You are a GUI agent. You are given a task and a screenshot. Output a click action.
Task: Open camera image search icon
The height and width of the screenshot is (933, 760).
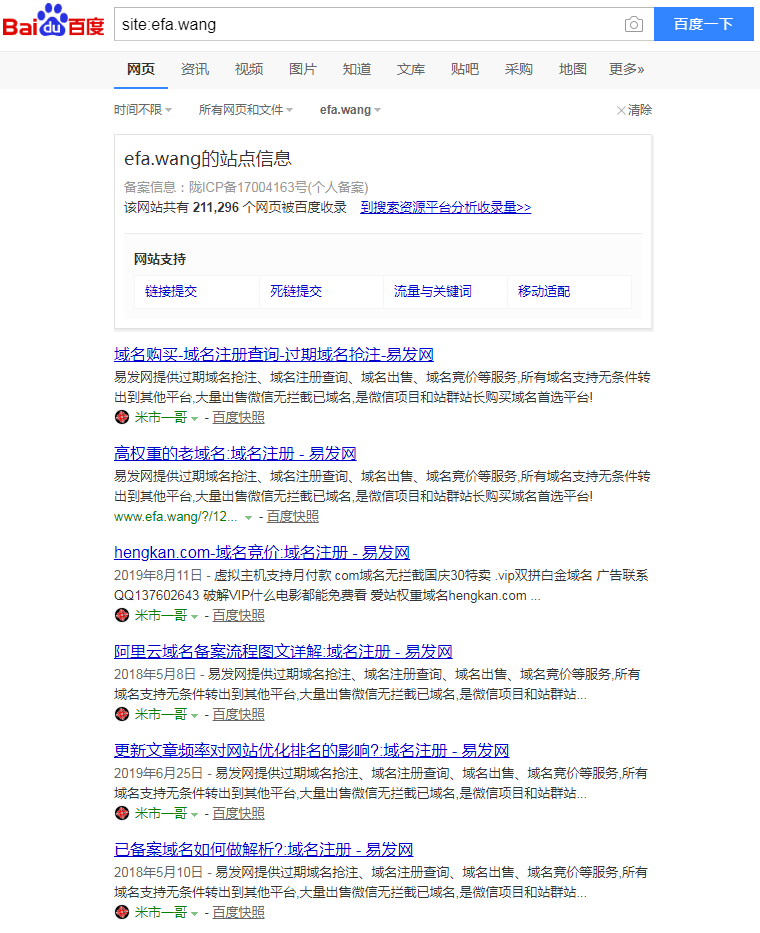[634, 24]
